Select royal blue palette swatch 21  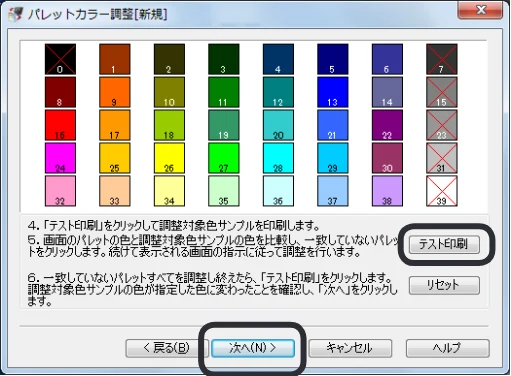pyautogui.click(x=333, y=125)
